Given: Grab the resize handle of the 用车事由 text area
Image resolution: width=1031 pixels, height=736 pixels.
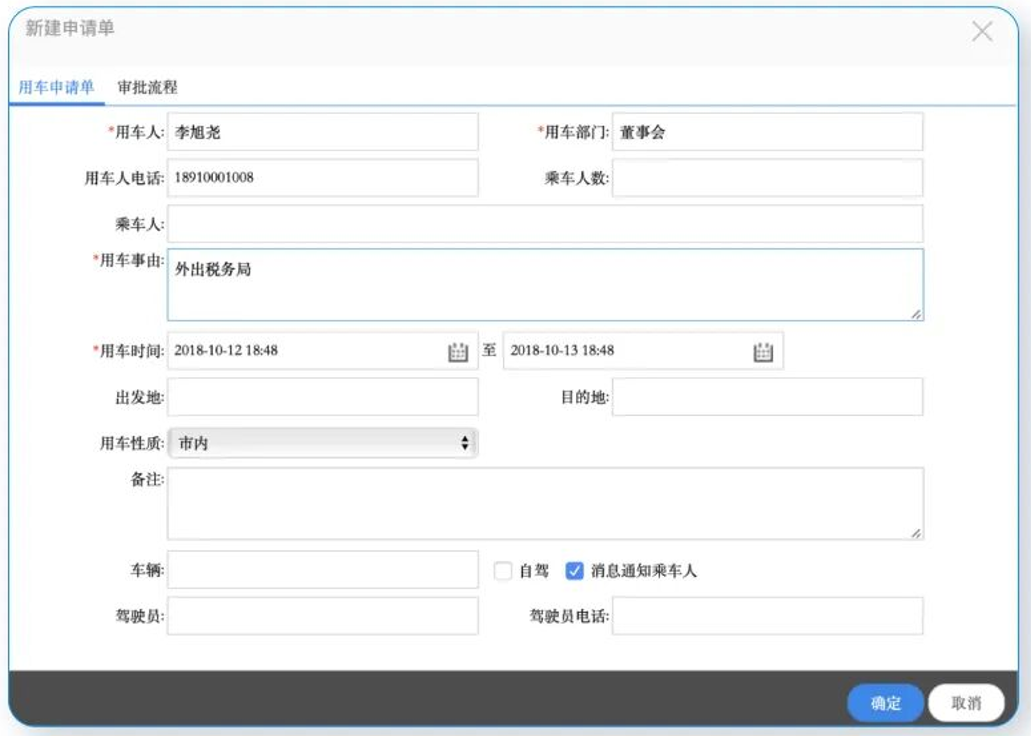Looking at the screenshot, I should point(916,314).
